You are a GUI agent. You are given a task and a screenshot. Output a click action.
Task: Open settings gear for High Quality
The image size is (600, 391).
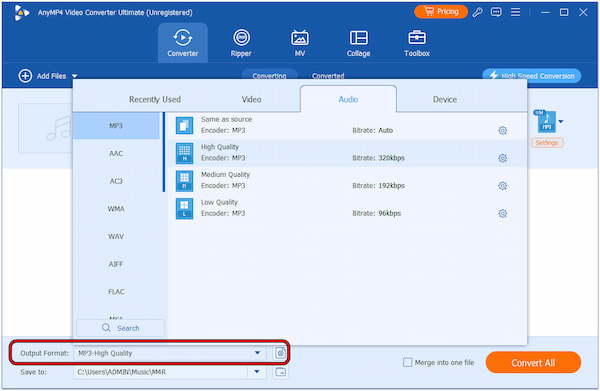[x=502, y=158]
